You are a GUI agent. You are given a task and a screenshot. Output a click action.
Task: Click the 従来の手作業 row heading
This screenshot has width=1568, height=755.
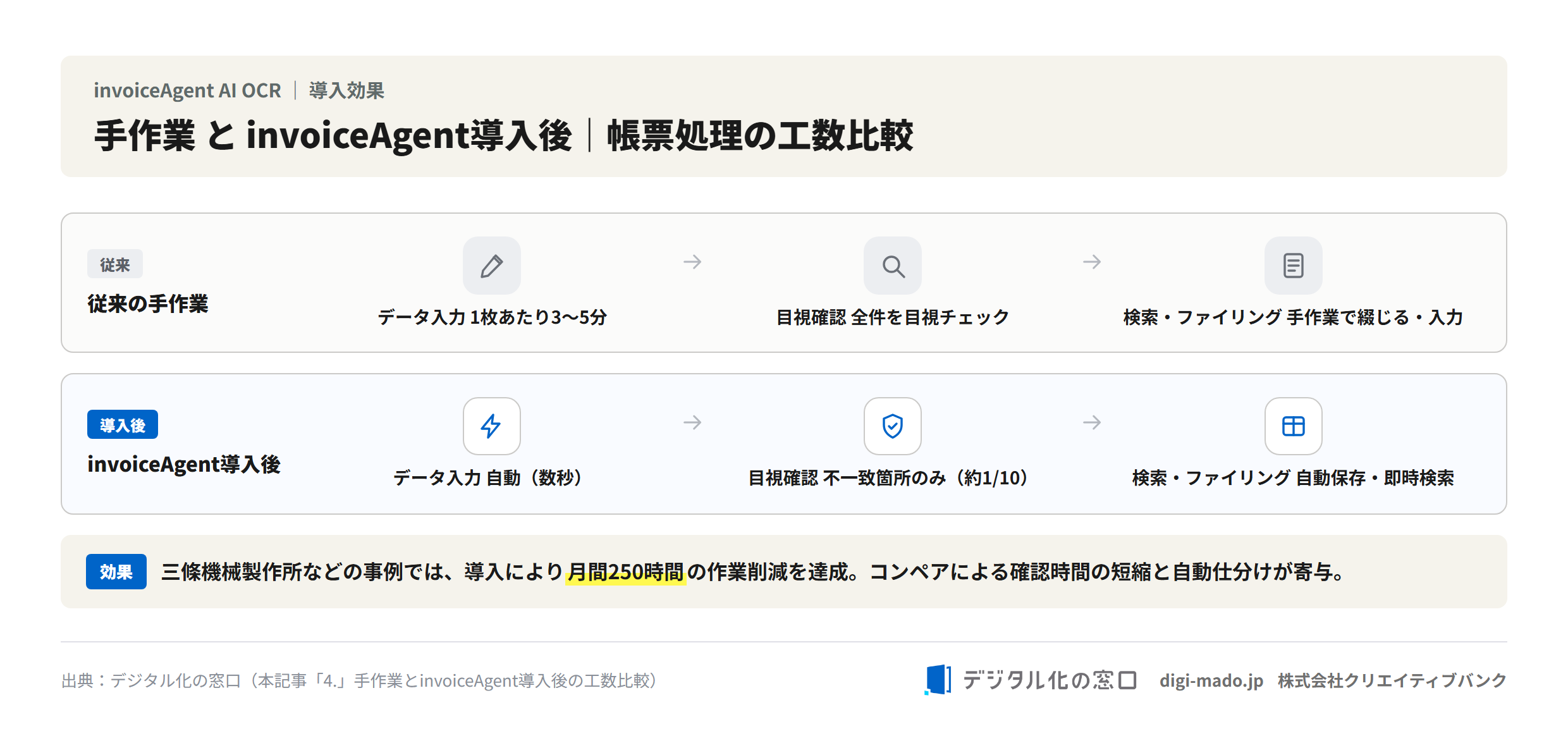148,304
